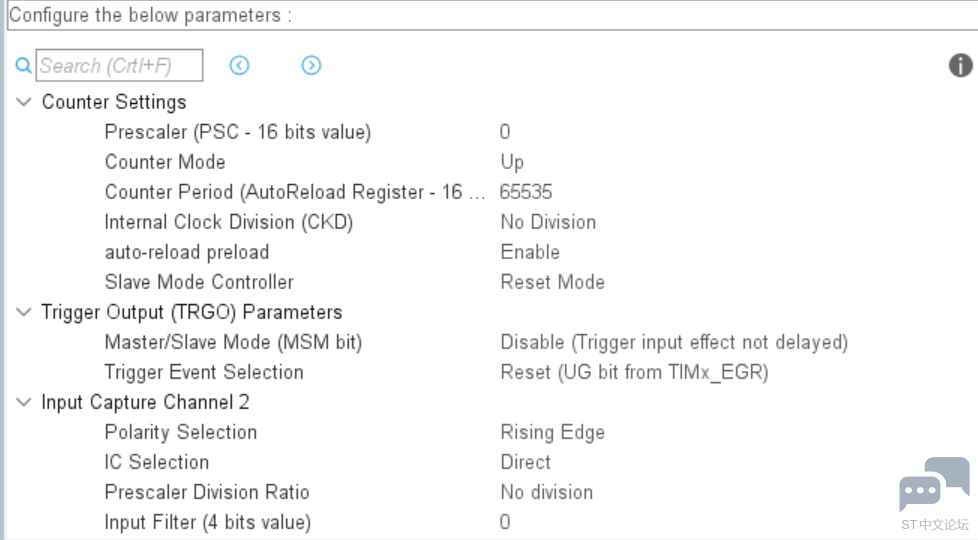Image resolution: width=978 pixels, height=540 pixels.
Task: Open the parameter info icon
Action: [x=960, y=66]
